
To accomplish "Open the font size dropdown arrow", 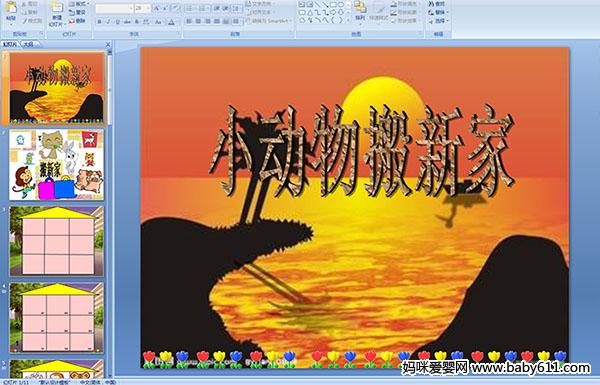I will pos(148,8).
